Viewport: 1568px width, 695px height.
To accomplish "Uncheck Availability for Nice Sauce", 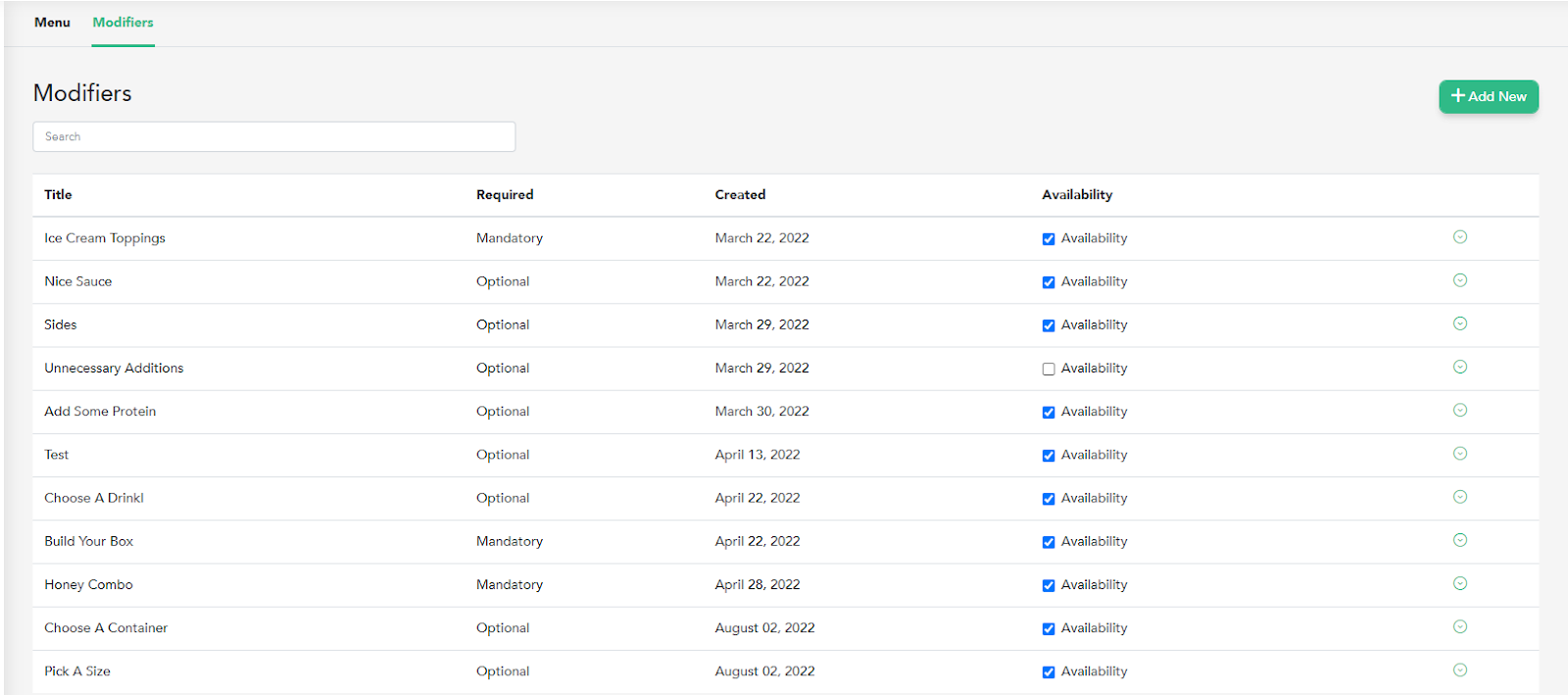I will coord(1049,282).
